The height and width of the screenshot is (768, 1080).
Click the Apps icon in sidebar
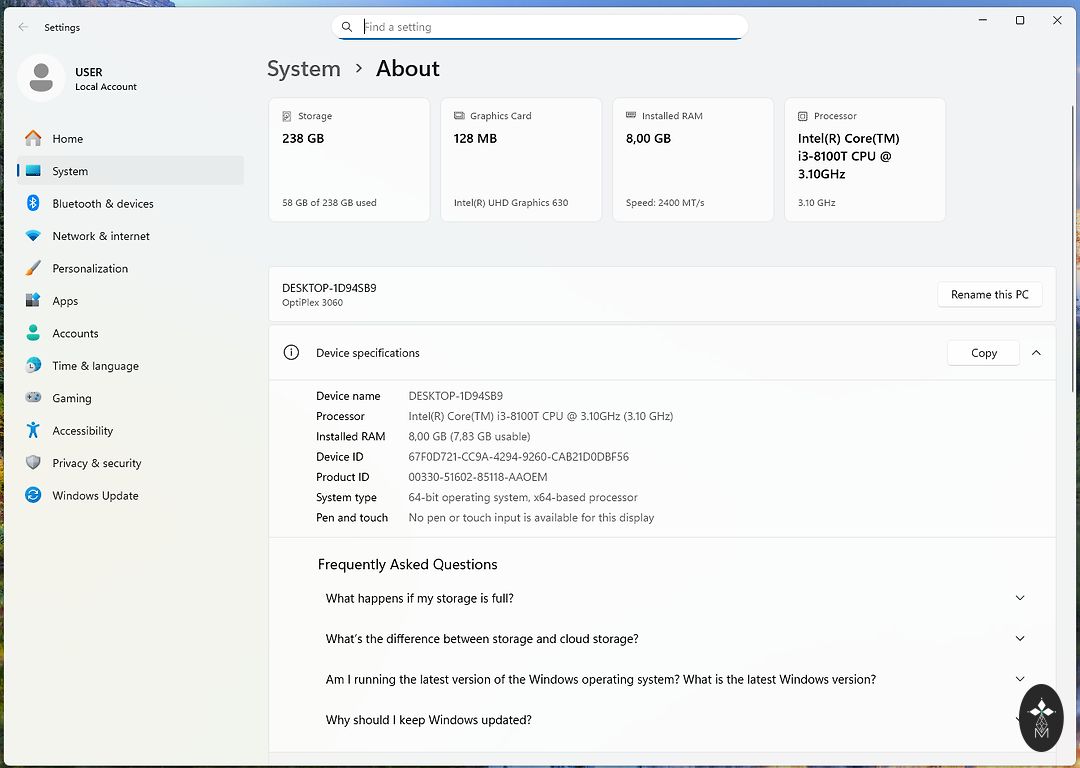(x=33, y=301)
